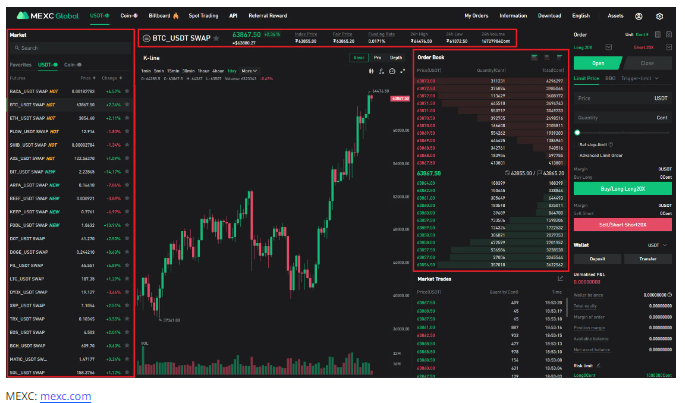Open the MEXC Global home logo

point(48,16)
